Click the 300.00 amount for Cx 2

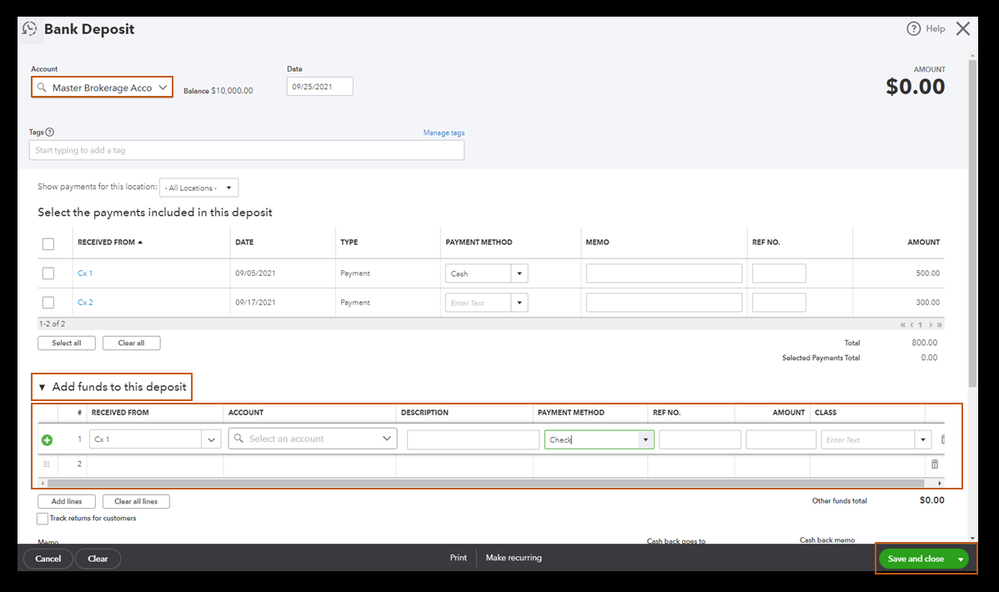[x=928, y=302]
